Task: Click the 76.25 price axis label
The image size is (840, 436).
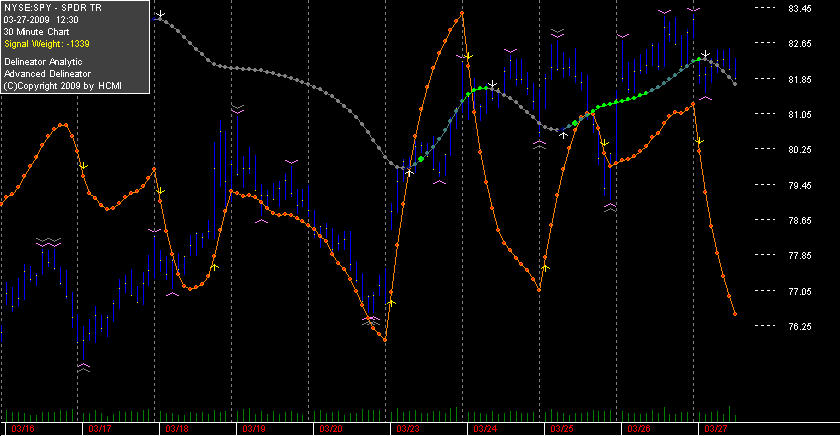Action: 800,326
